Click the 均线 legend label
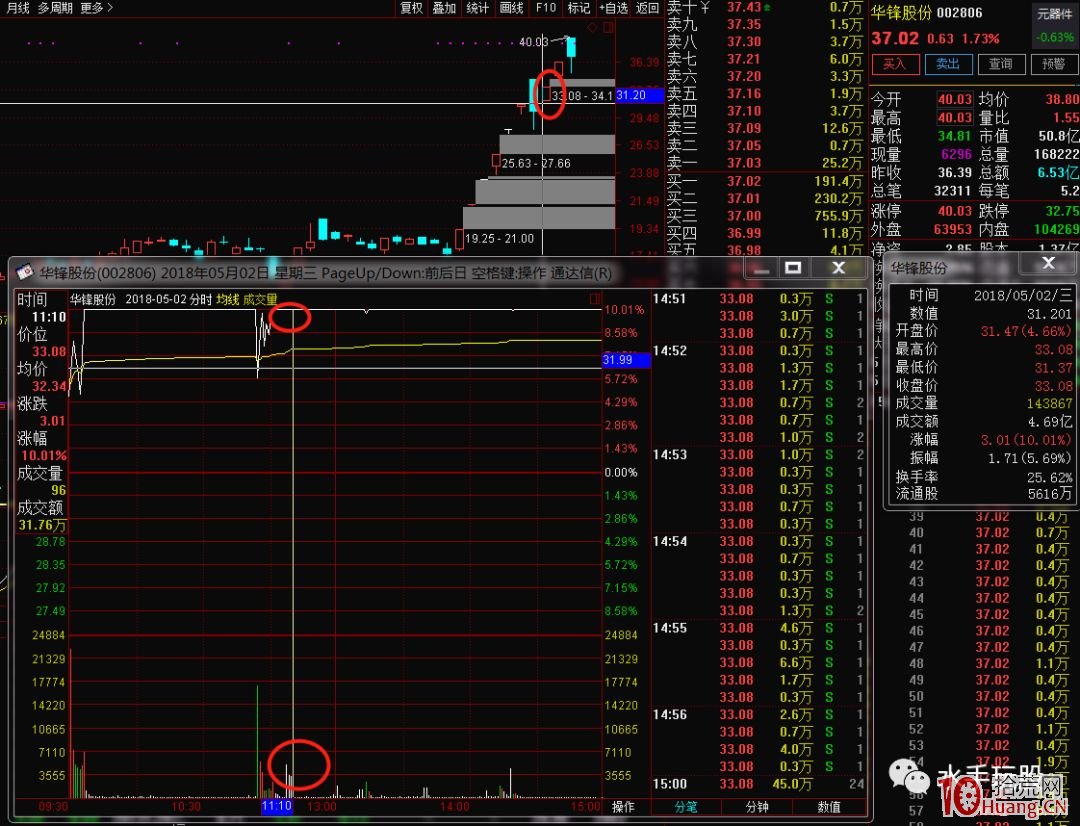Image resolution: width=1080 pixels, height=826 pixels. pos(227,300)
